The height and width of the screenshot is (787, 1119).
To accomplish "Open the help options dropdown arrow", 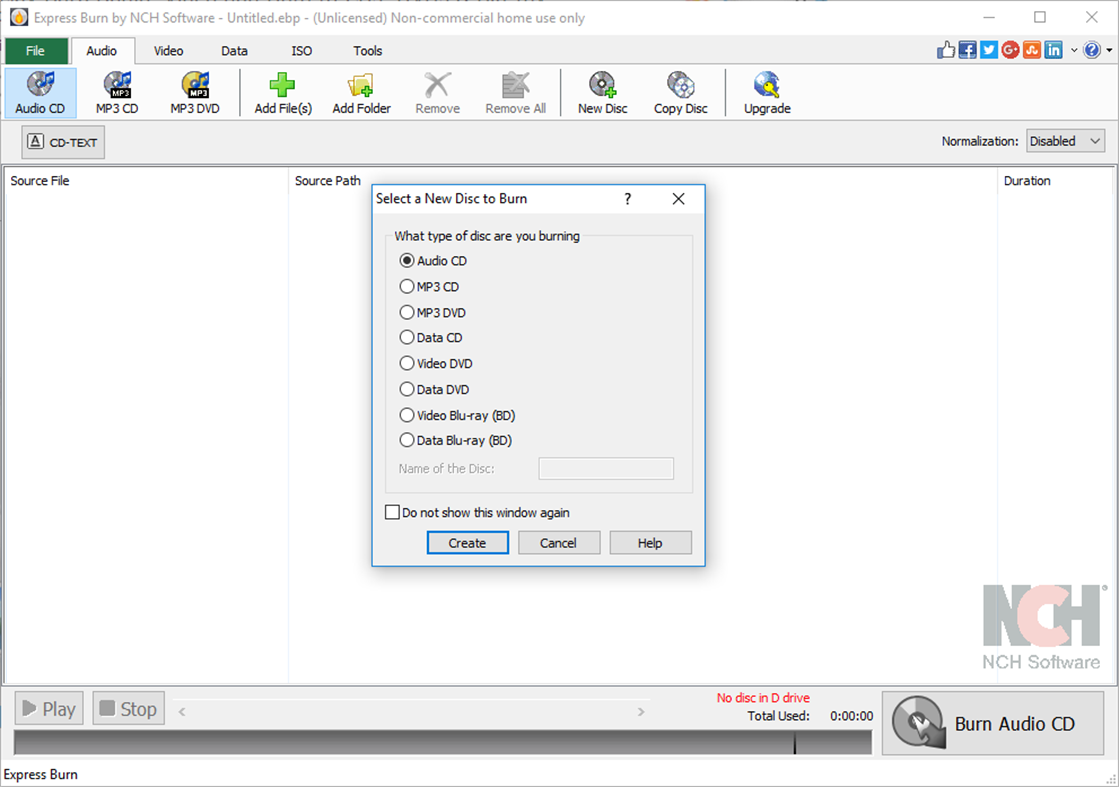I will pos(1106,48).
